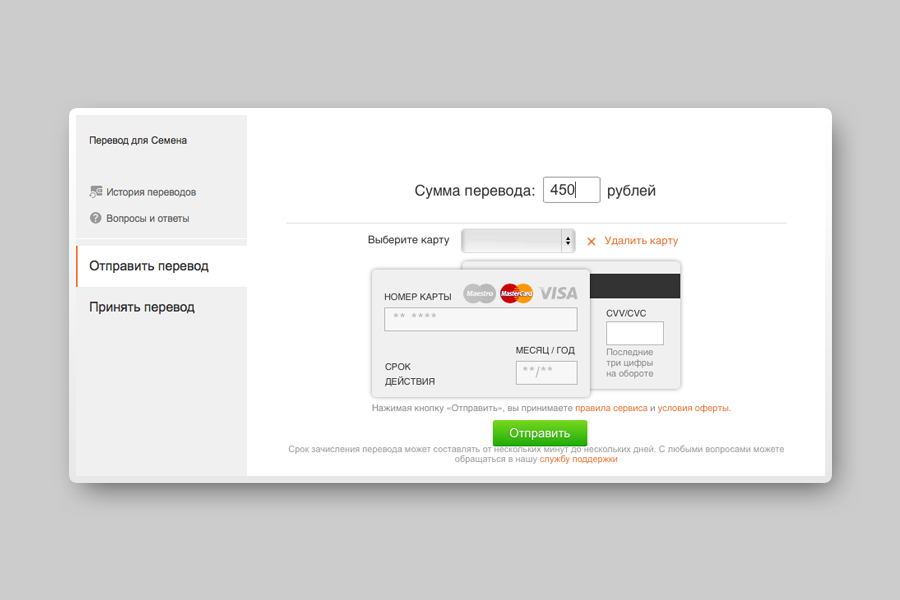The height and width of the screenshot is (600, 900).
Task: Open the 'История переводов' link
Action: pos(151,192)
